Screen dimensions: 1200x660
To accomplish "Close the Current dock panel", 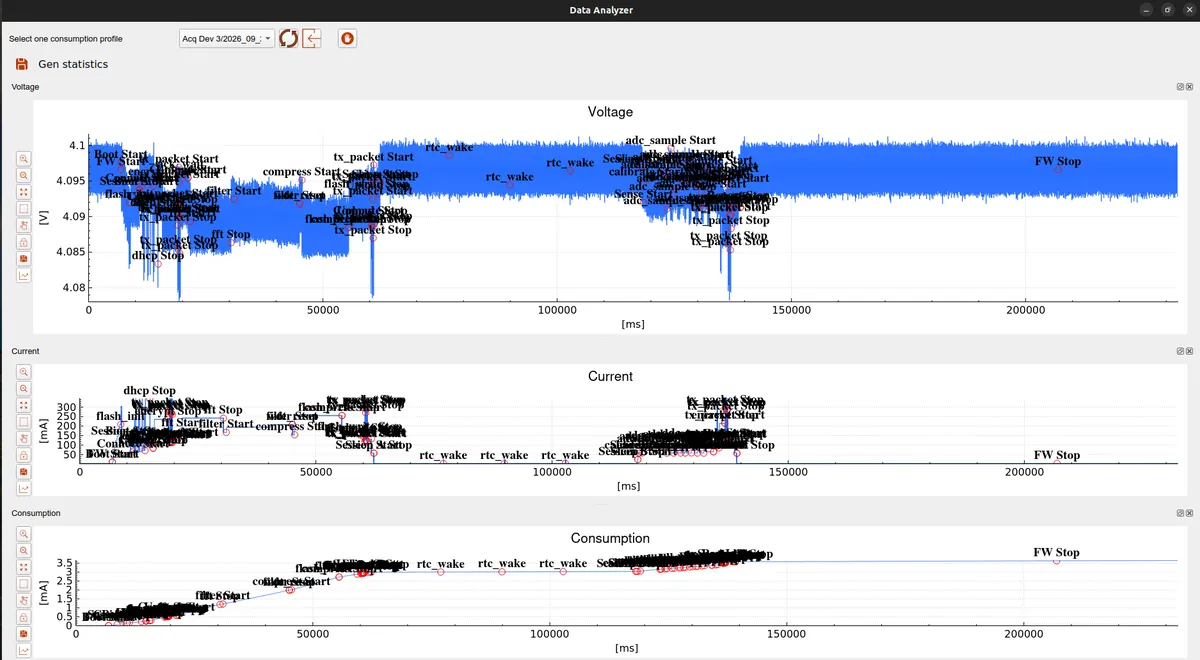I will (1189, 351).
